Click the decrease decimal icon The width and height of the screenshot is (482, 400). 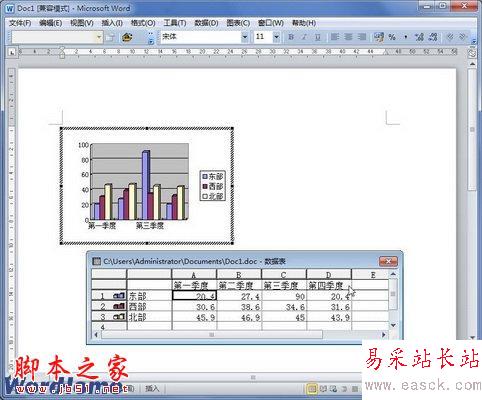click(433, 37)
